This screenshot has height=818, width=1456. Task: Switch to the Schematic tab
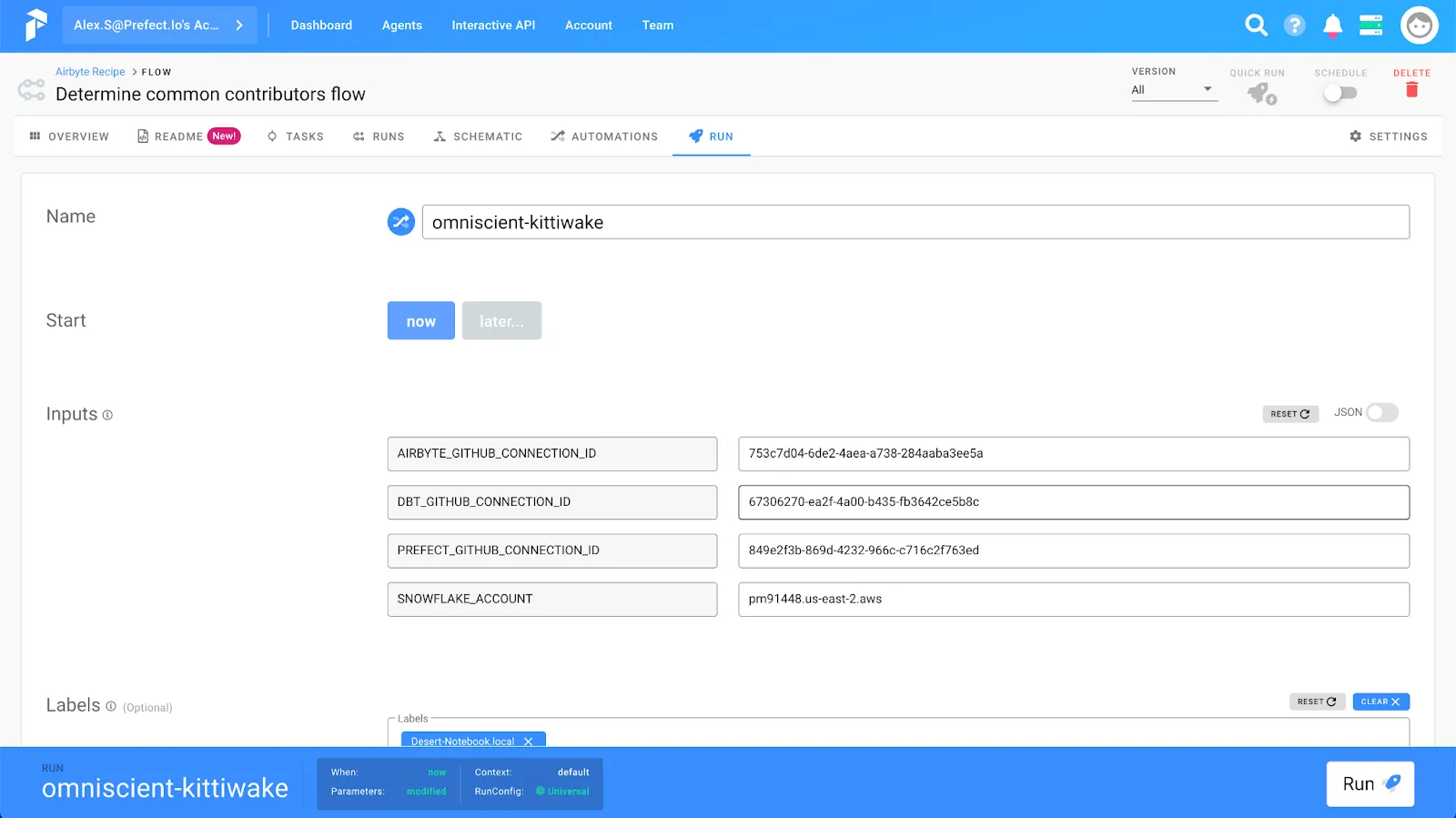point(478,136)
